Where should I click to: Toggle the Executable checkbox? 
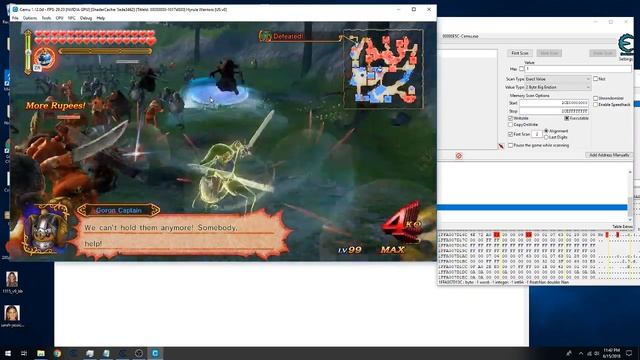pos(567,118)
